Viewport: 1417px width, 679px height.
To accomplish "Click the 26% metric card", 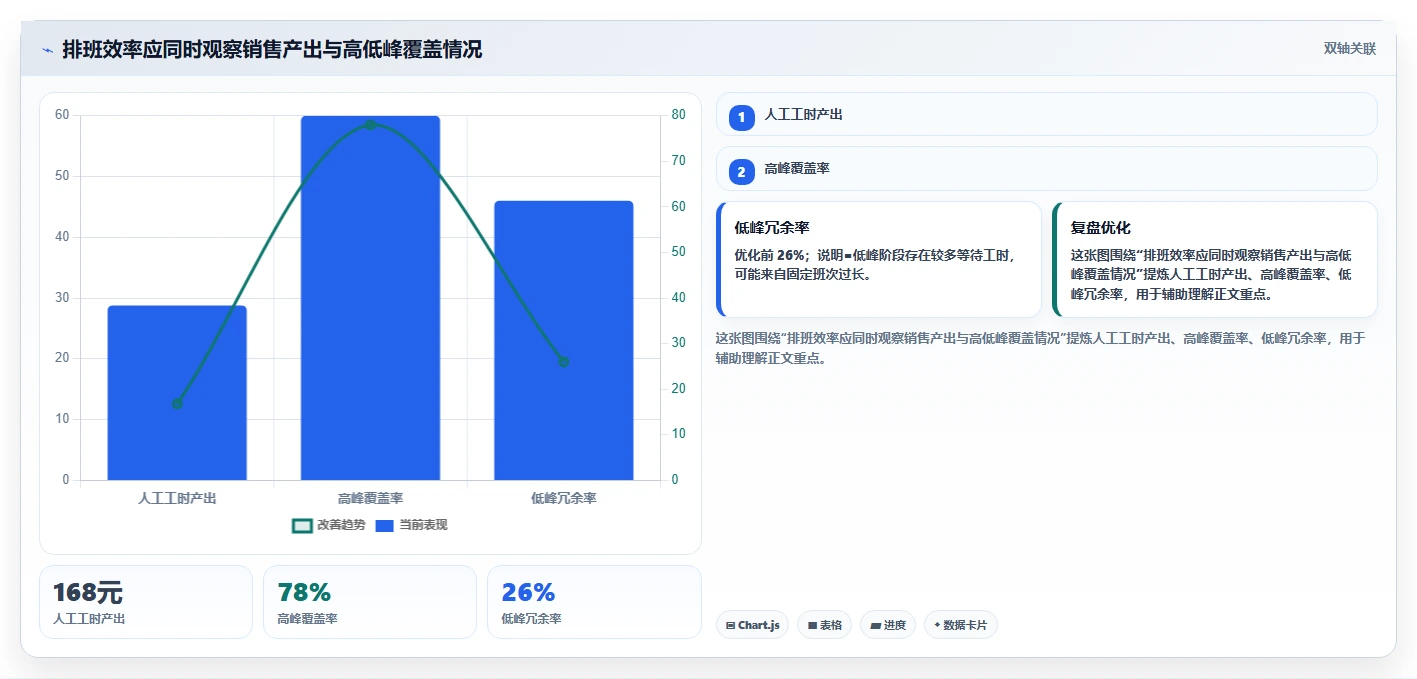I will click(594, 602).
